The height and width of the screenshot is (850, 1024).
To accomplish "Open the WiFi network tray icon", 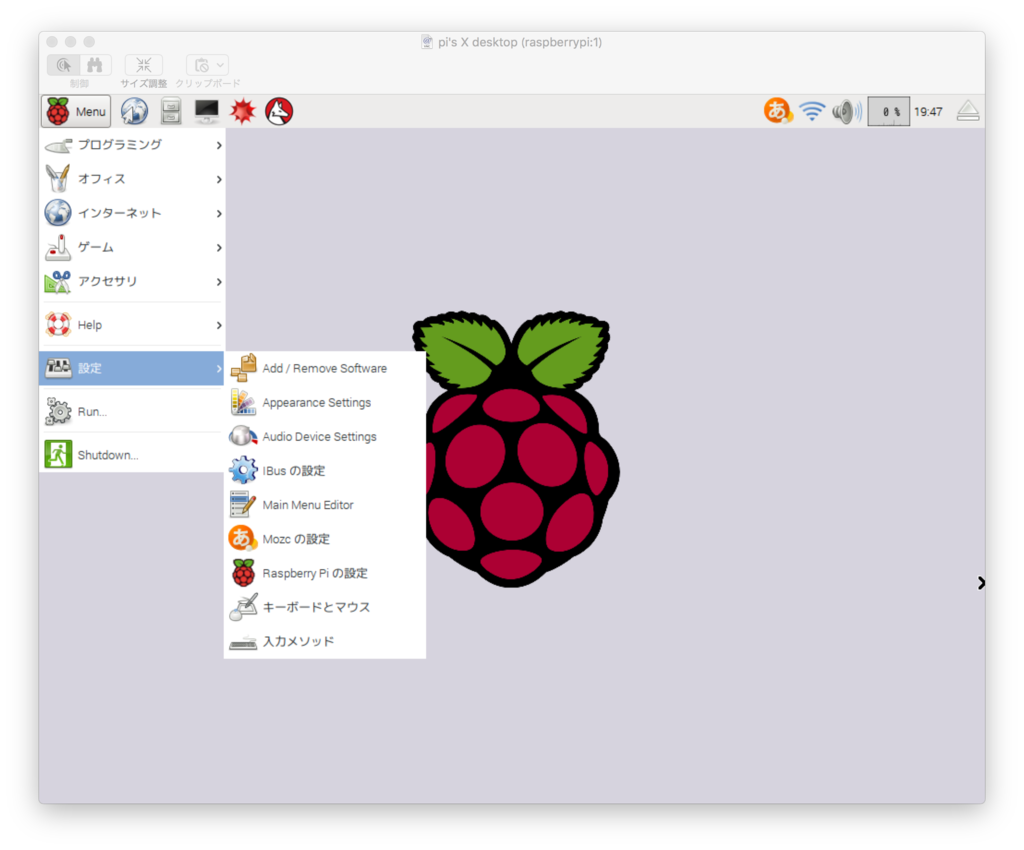I will coord(812,111).
